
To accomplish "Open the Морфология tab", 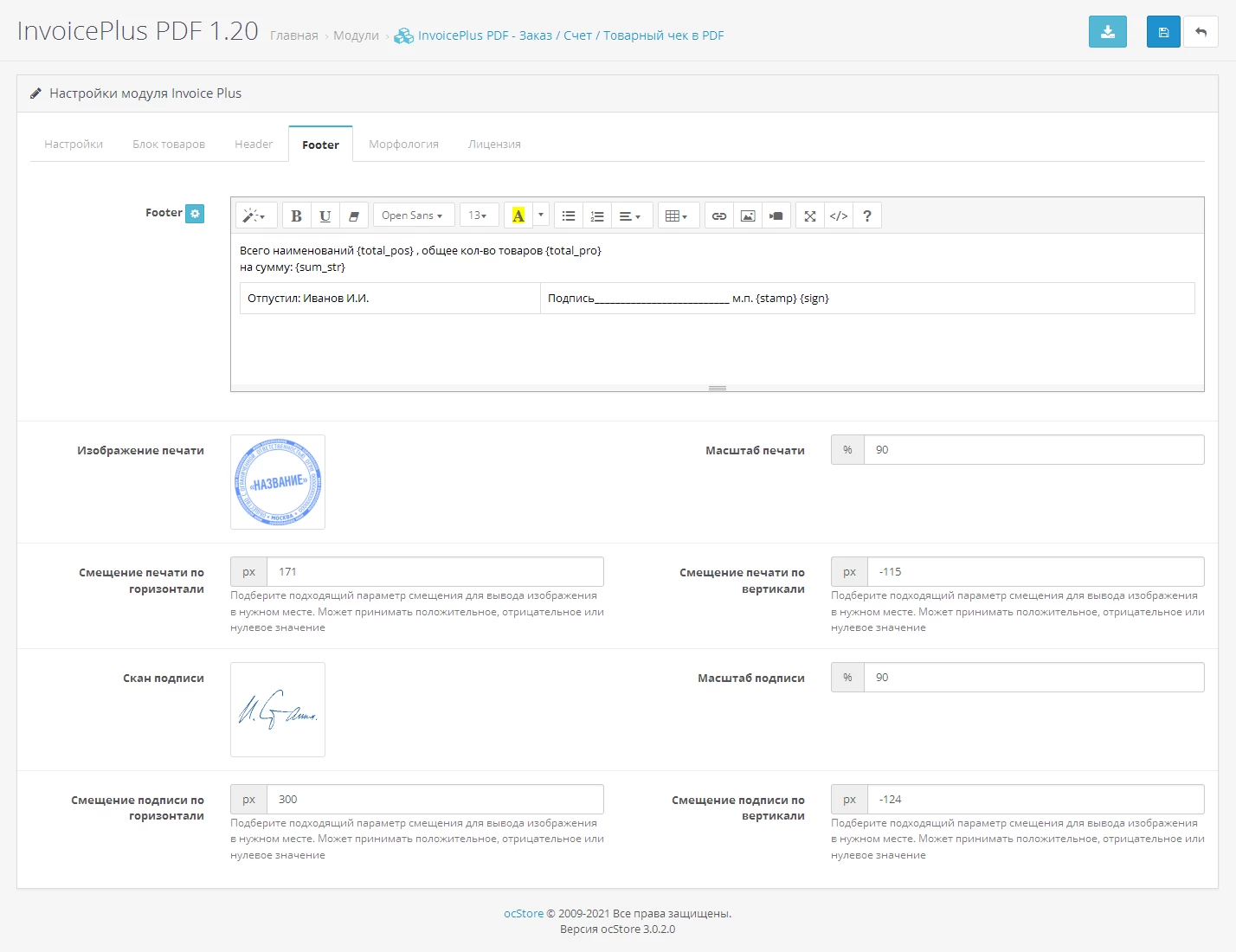I will (x=403, y=145).
